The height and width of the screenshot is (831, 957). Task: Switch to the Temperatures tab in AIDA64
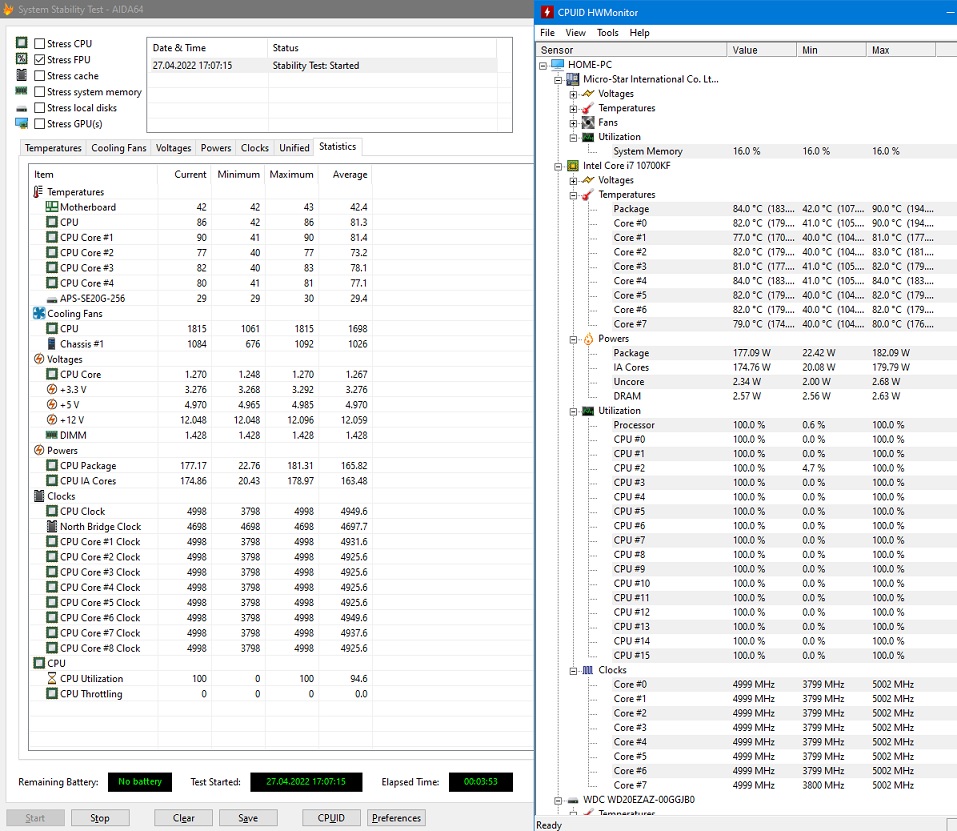[53, 148]
